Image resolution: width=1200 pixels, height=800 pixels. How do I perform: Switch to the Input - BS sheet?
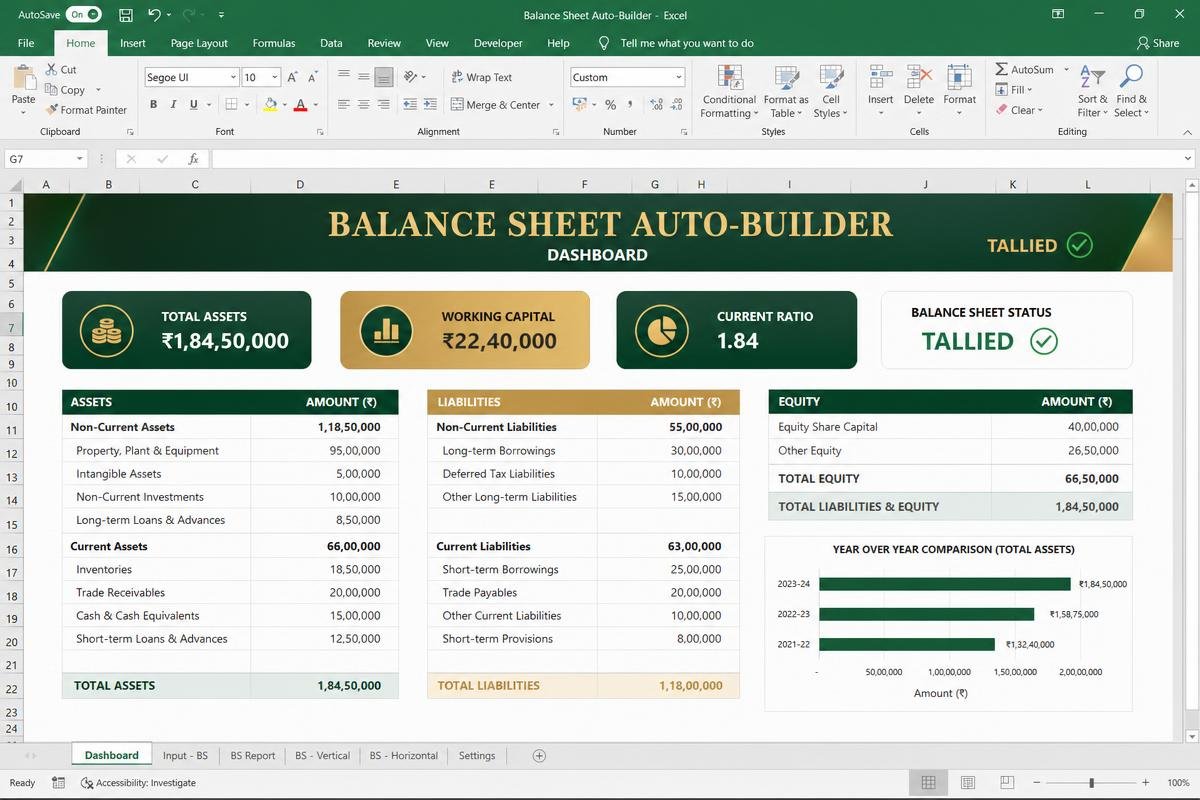coord(185,756)
